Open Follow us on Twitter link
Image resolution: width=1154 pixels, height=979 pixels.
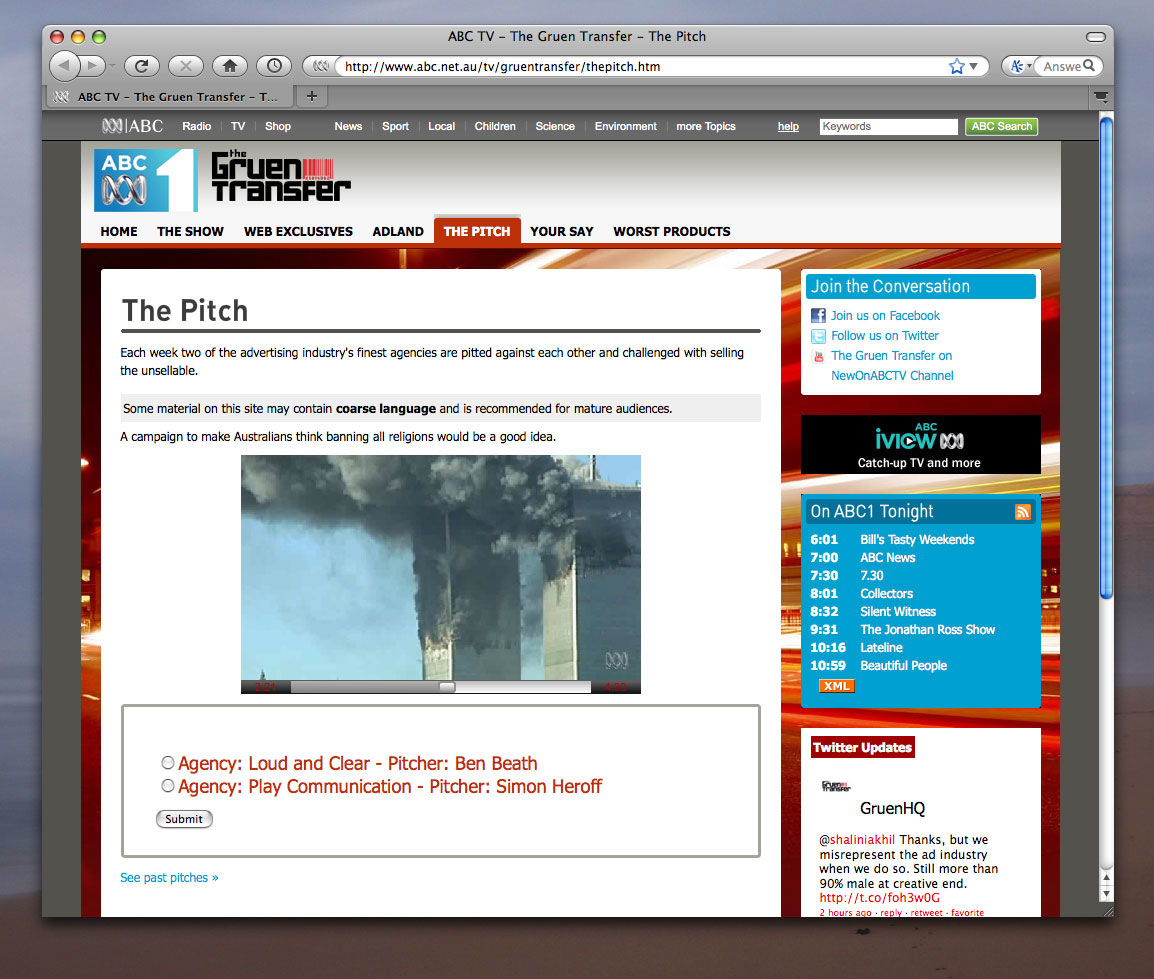(x=885, y=336)
